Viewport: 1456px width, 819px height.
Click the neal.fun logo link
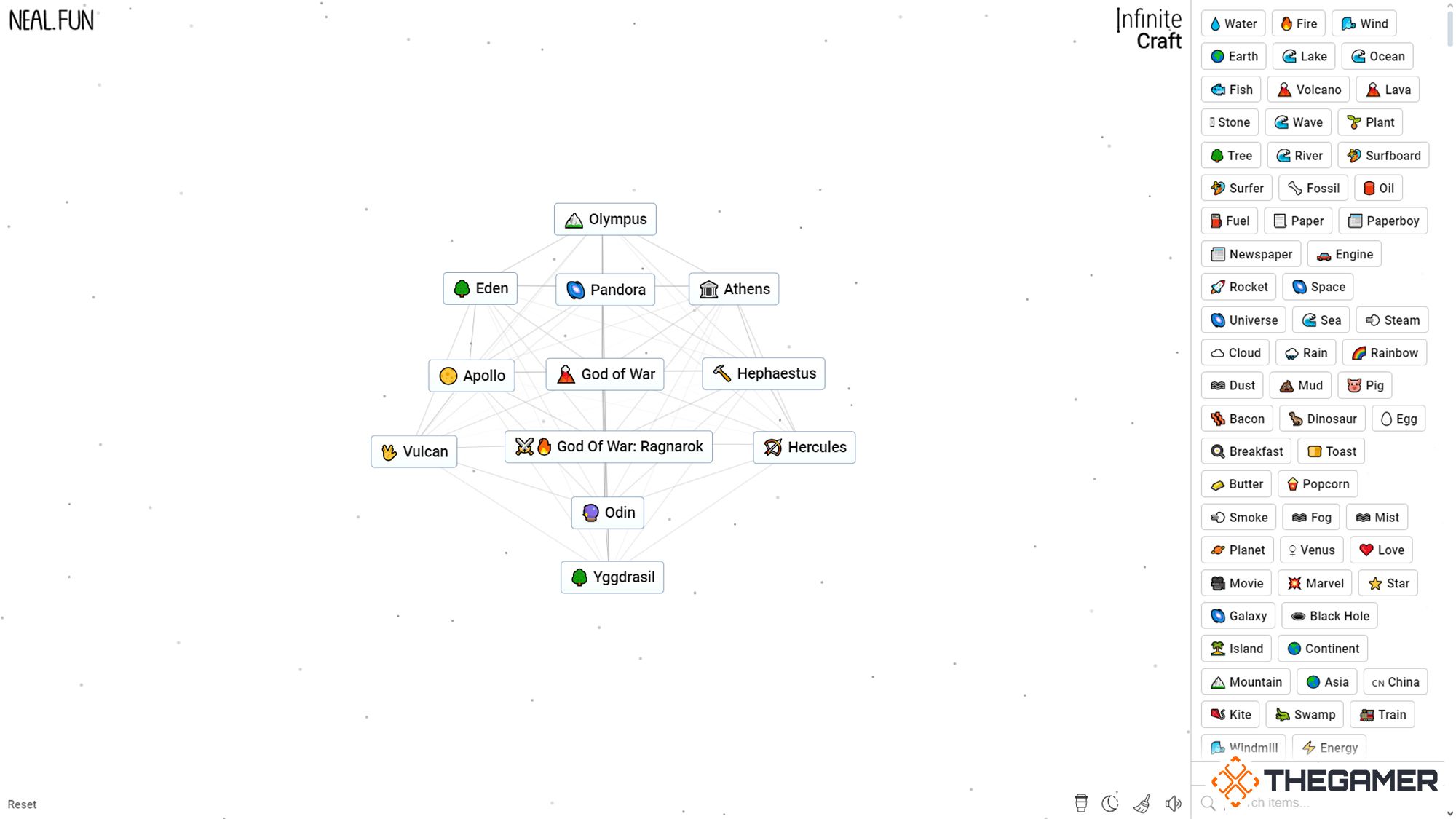pos(51,18)
